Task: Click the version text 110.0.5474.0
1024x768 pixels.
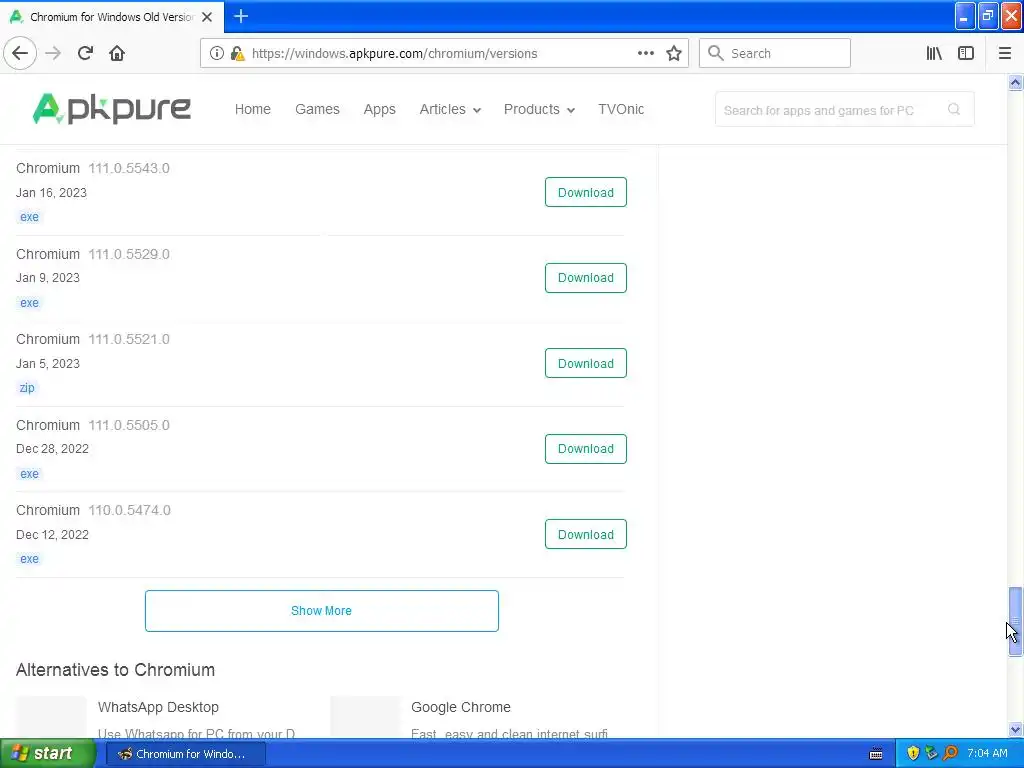Action: click(129, 510)
